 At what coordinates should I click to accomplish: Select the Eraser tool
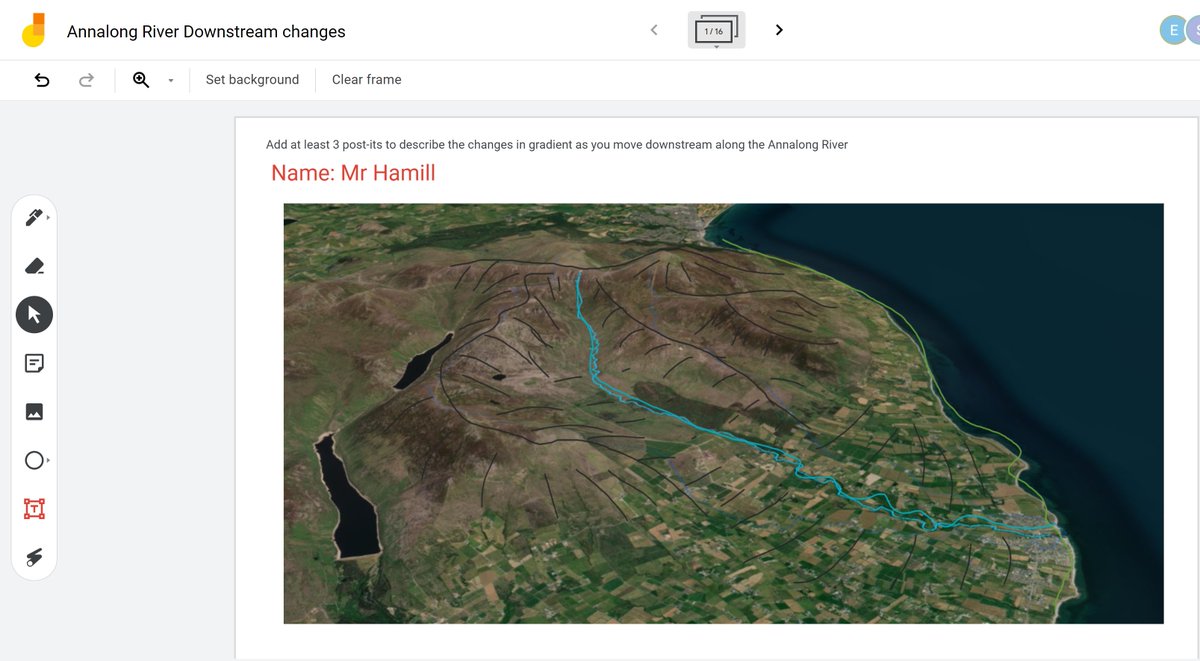click(x=34, y=266)
